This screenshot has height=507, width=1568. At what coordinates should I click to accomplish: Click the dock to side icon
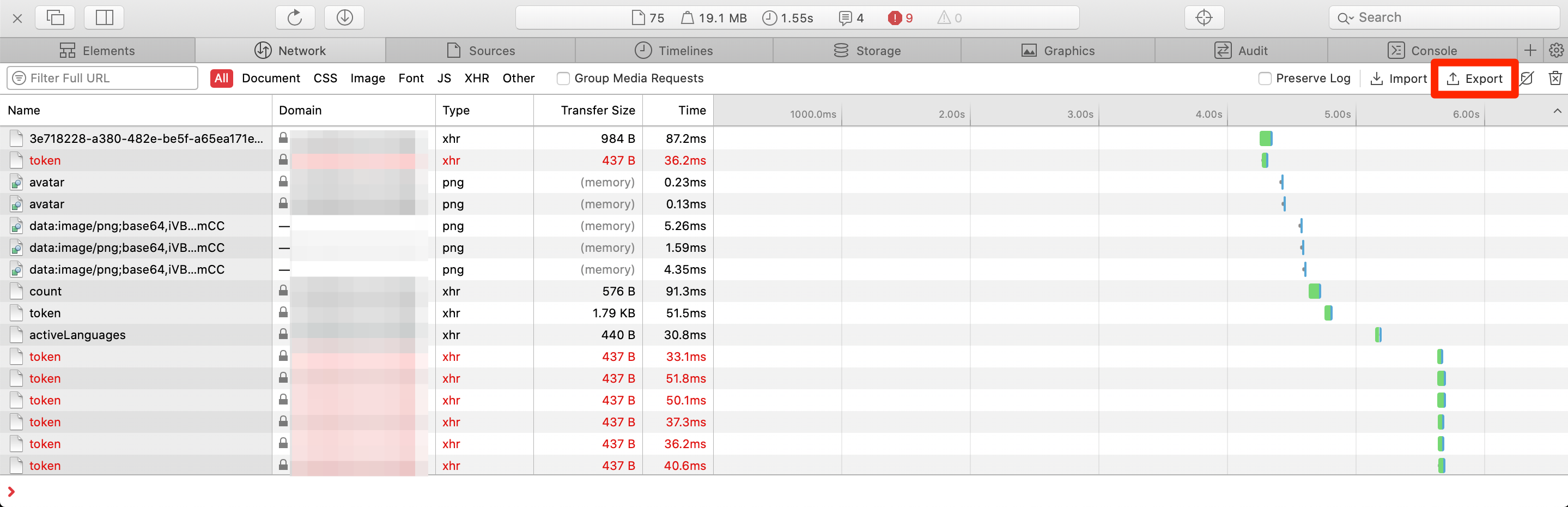pos(104,17)
